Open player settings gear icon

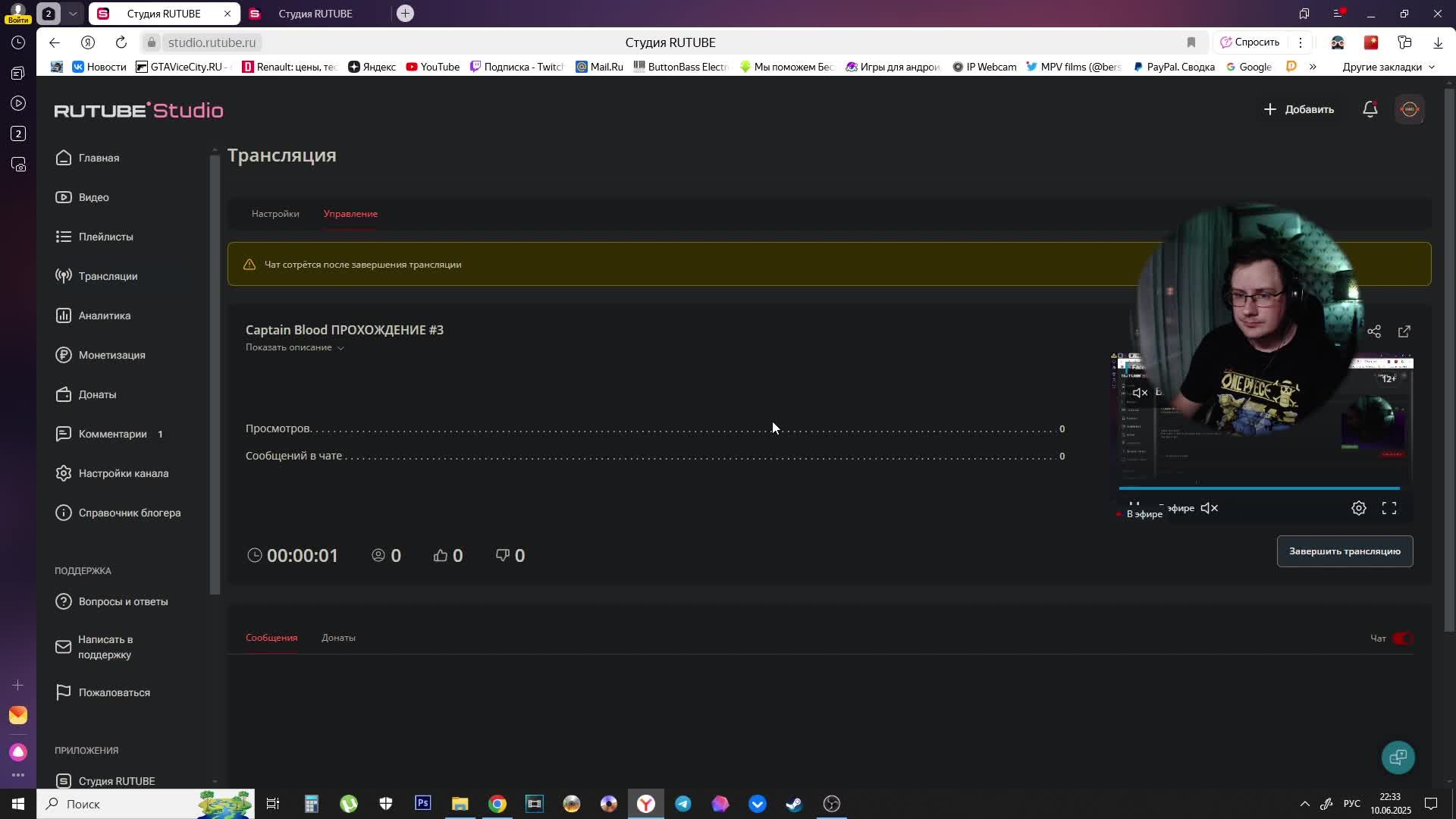[1359, 508]
